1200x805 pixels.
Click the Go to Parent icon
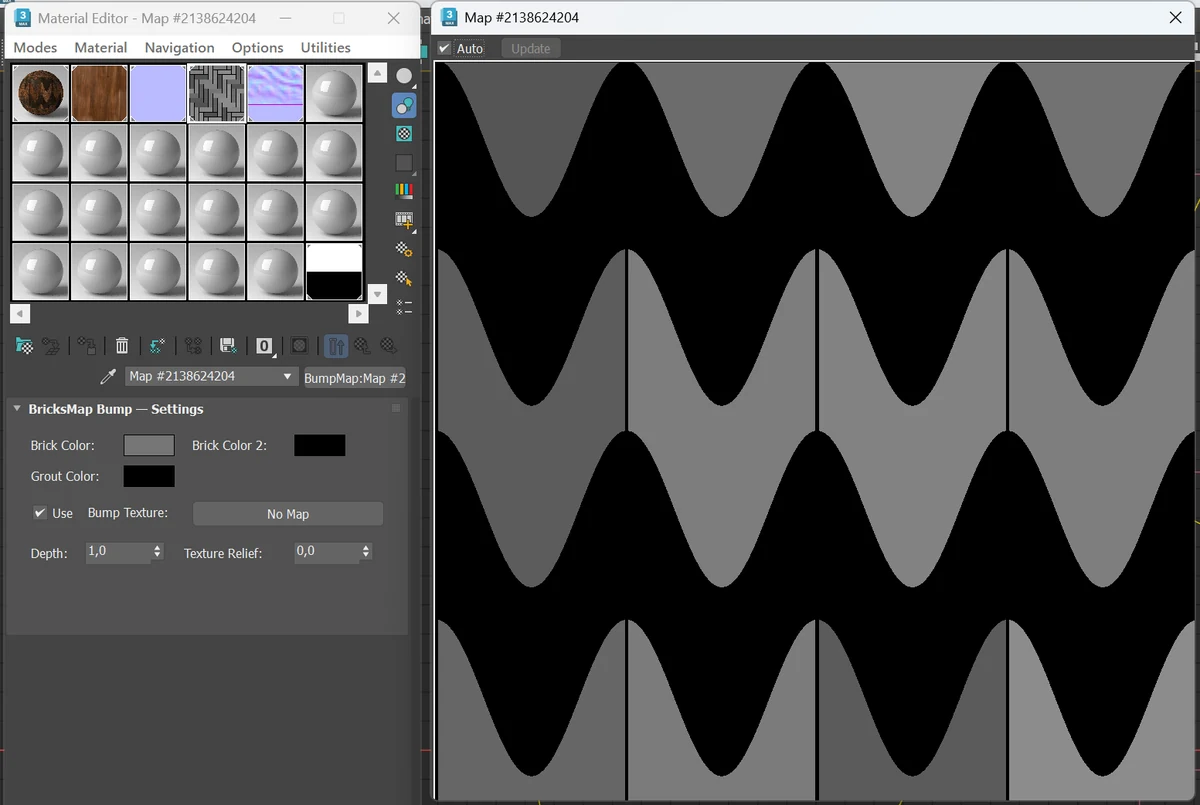pyautogui.click(x=362, y=346)
